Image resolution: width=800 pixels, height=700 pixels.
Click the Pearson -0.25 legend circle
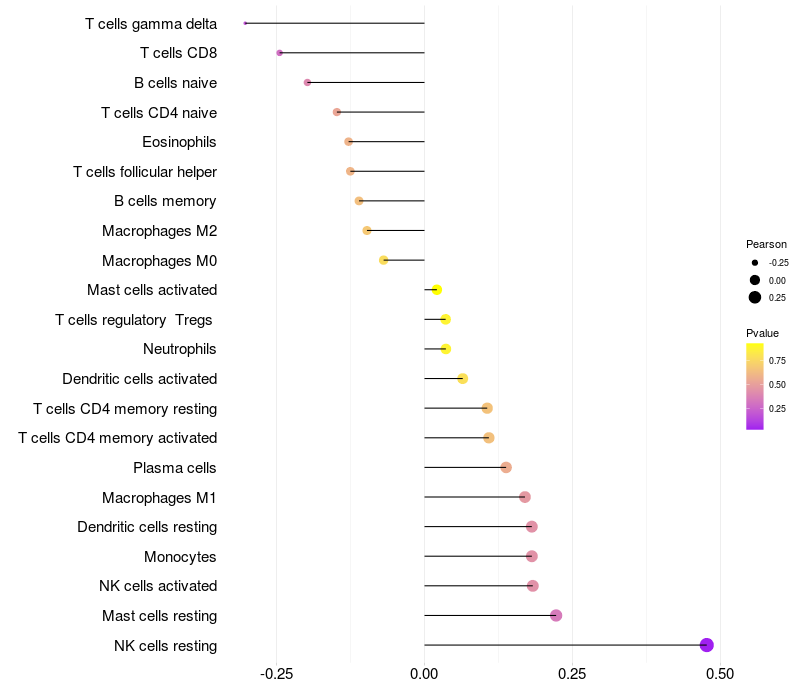pyautogui.click(x=755, y=263)
